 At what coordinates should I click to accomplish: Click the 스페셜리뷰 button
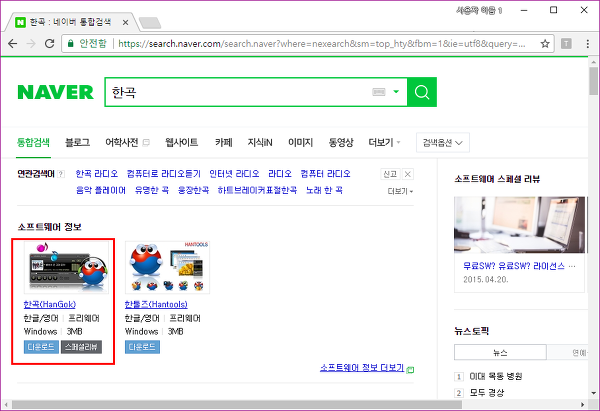pos(82,347)
